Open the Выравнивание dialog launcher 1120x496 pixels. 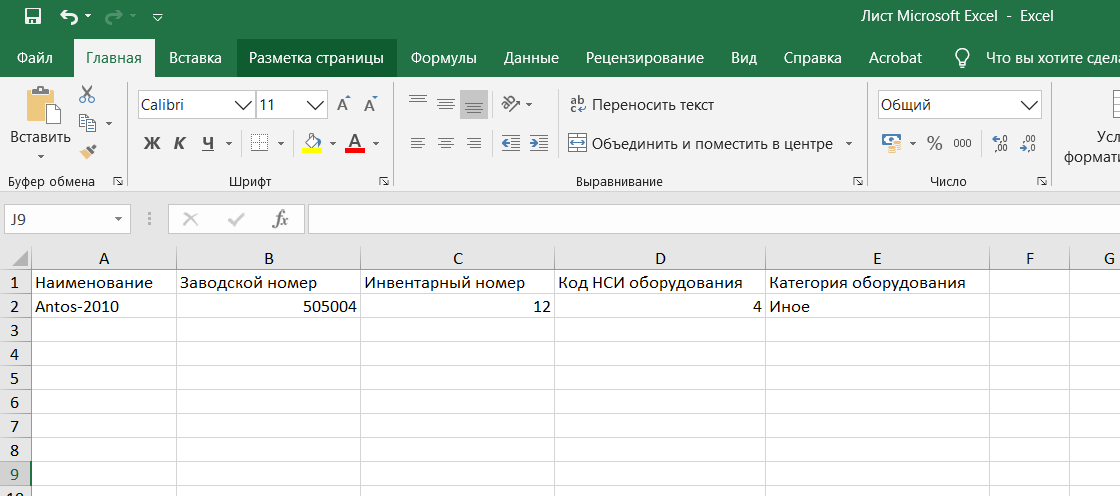point(858,182)
